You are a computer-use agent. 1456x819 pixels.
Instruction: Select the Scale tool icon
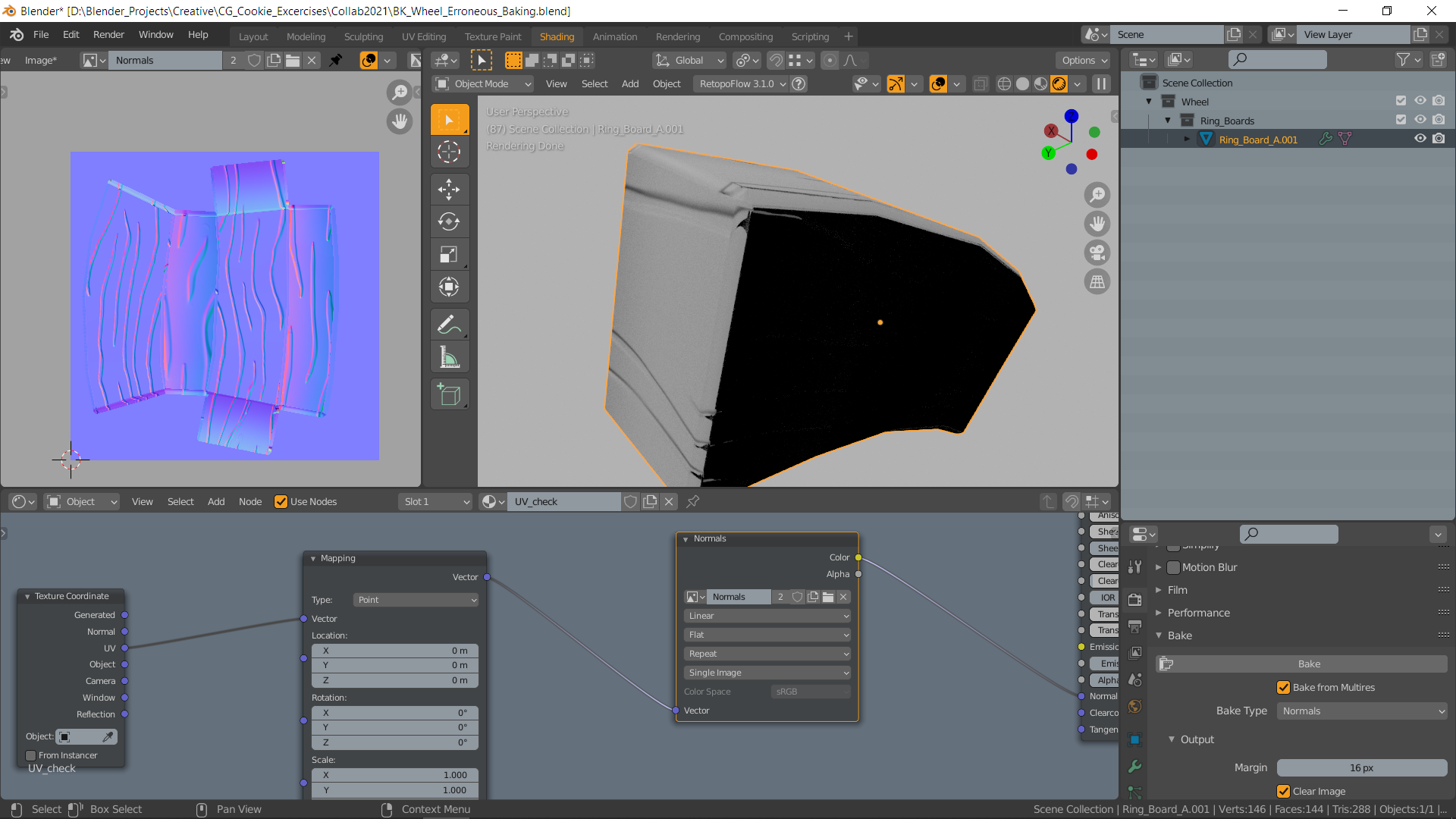[449, 254]
